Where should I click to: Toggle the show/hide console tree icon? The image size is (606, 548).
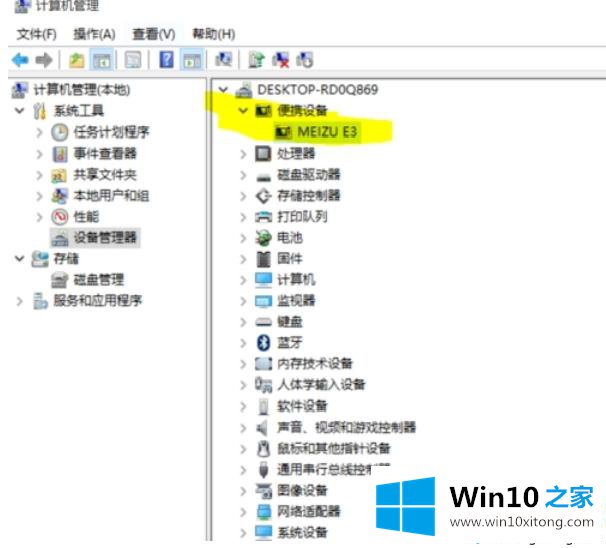[102, 60]
